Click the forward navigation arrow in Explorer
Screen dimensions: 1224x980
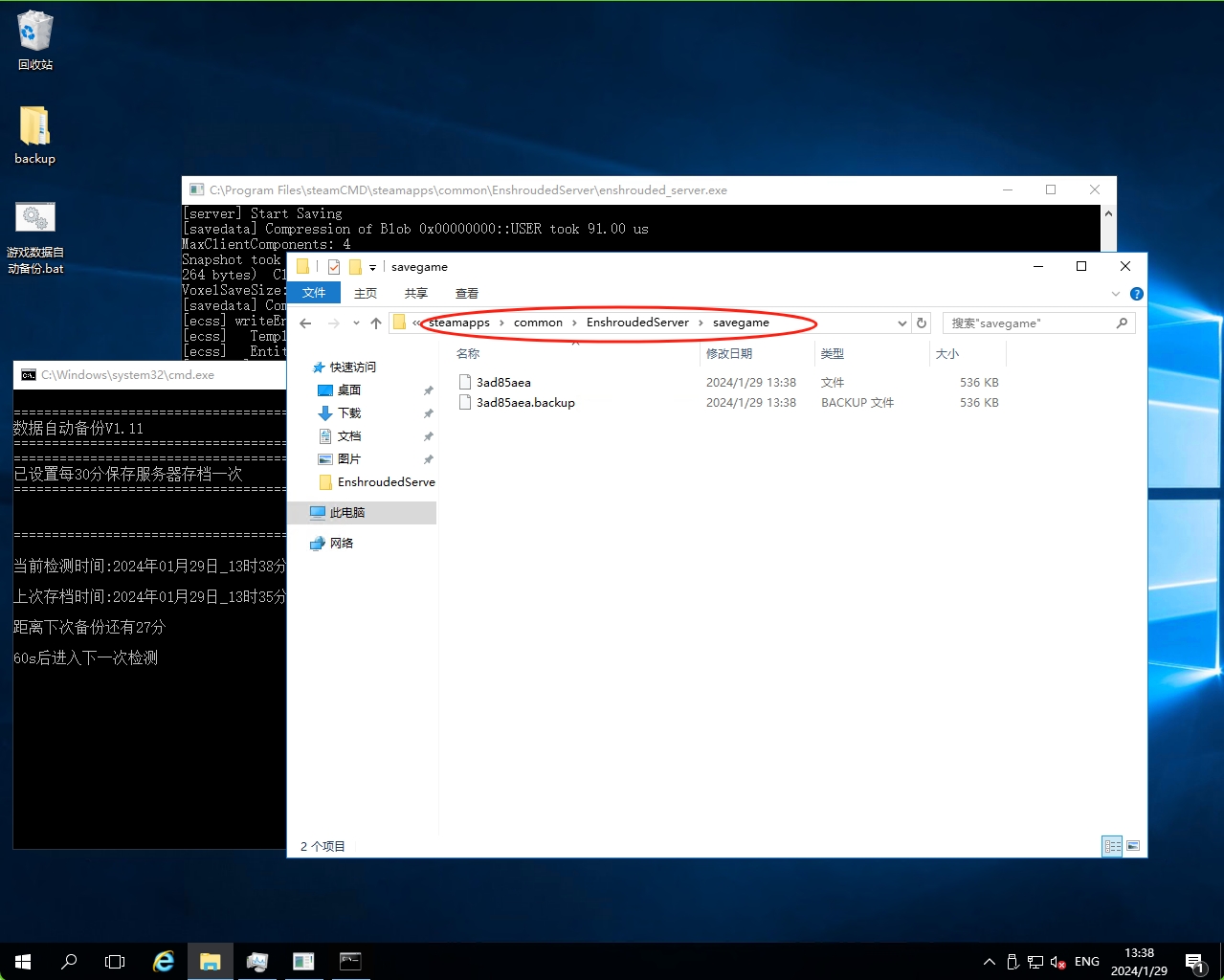pos(333,323)
